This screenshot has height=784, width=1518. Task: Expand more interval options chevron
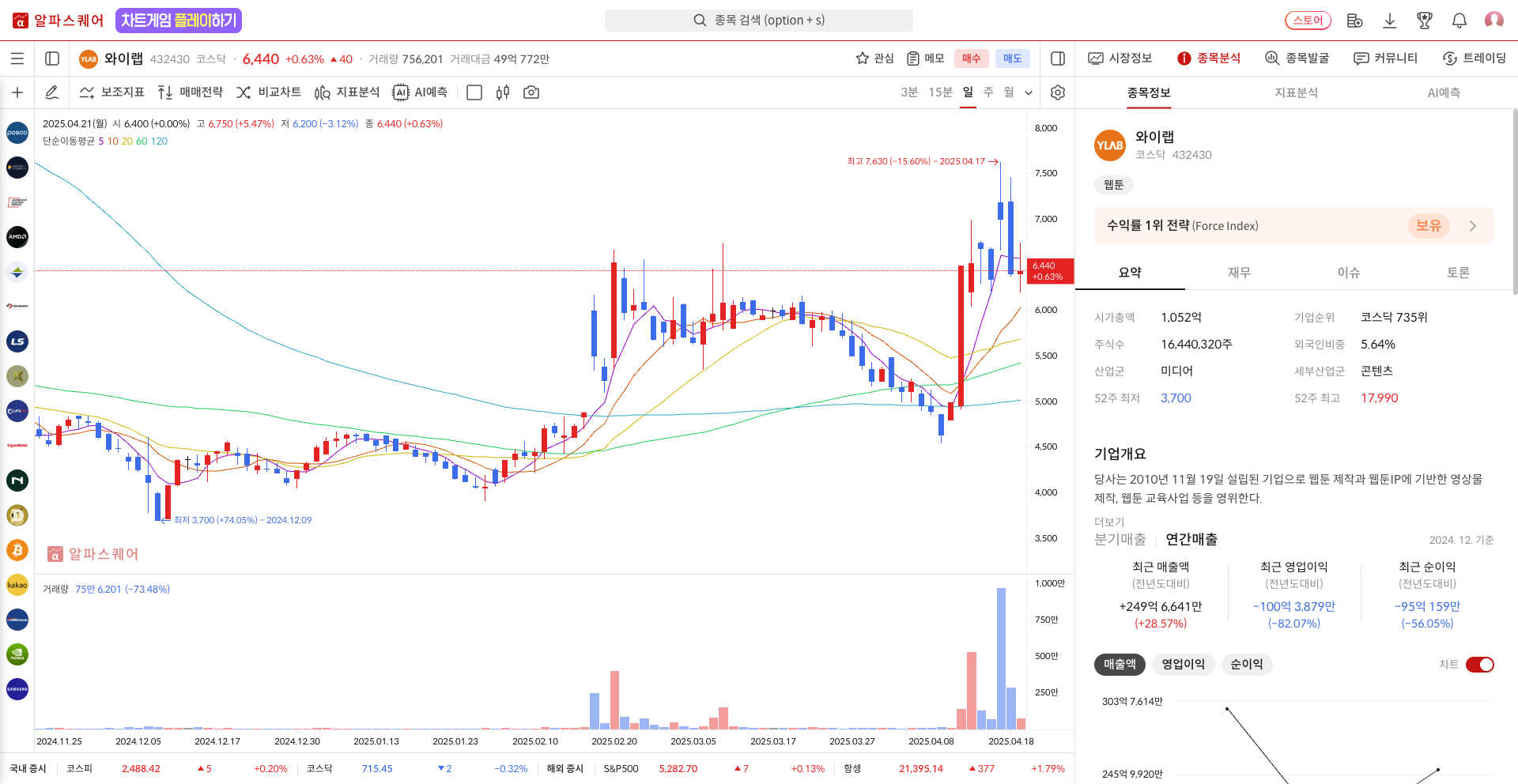pyautogui.click(x=1029, y=93)
